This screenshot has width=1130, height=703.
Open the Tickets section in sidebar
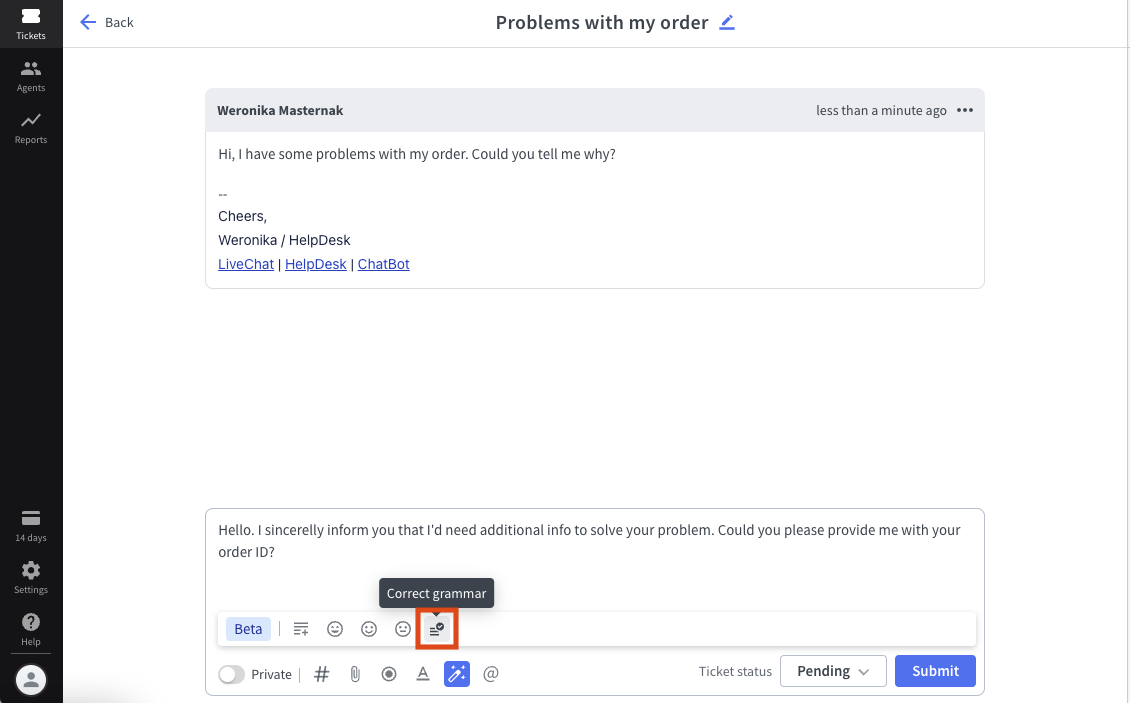[31, 24]
